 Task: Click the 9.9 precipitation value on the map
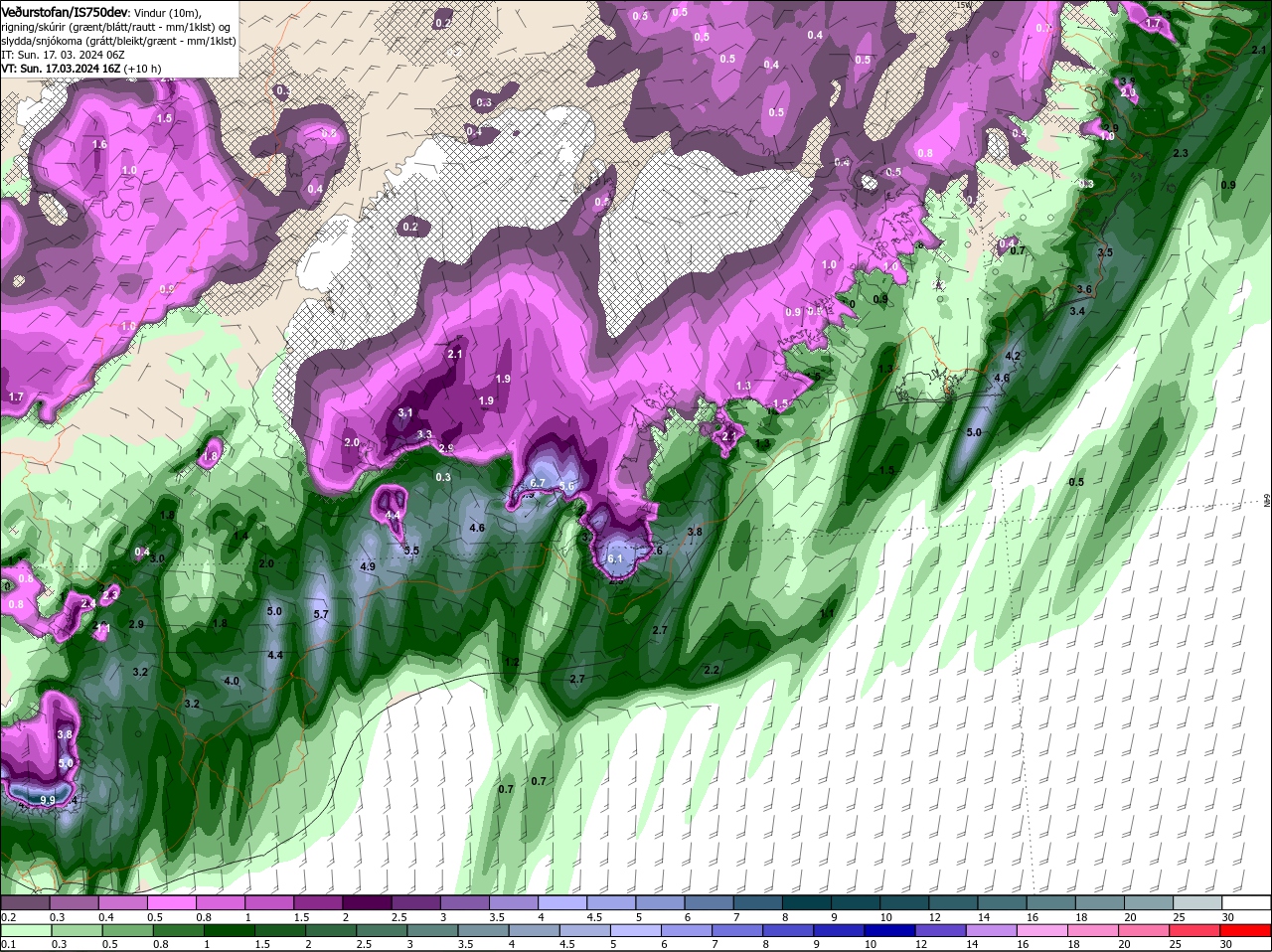tap(47, 800)
